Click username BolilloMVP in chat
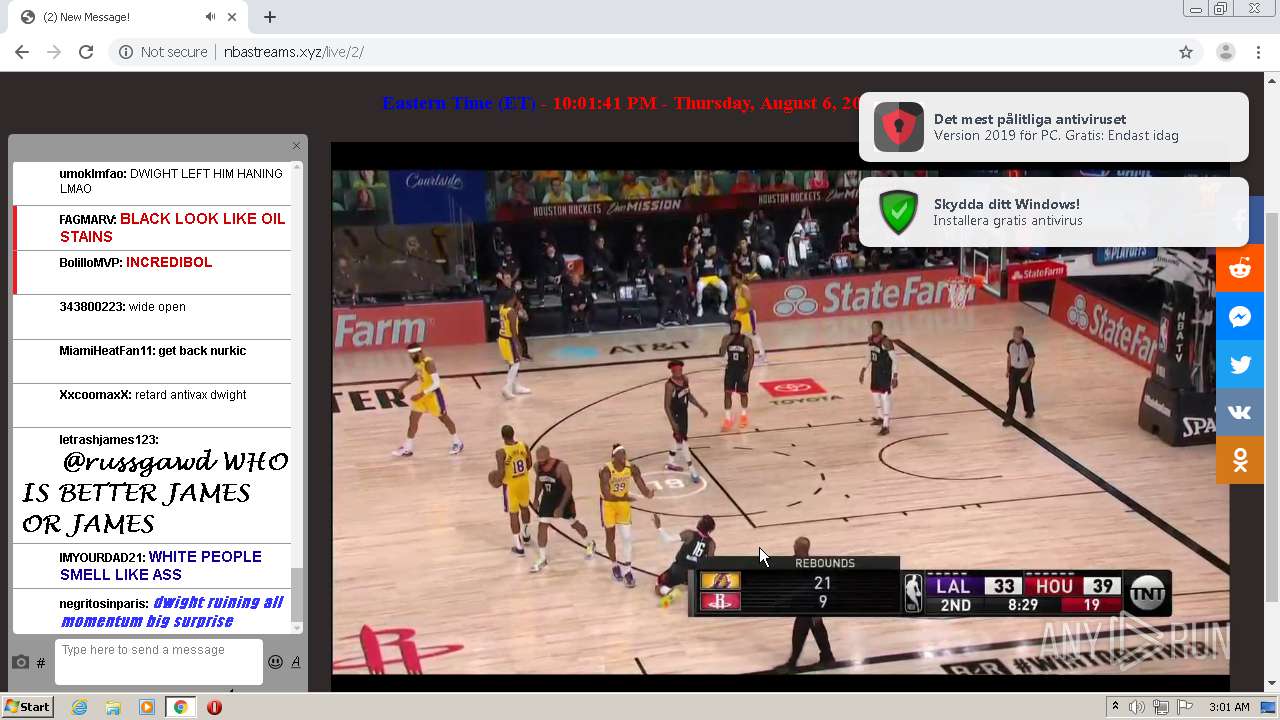1280x720 pixels. tap(91, 263)
